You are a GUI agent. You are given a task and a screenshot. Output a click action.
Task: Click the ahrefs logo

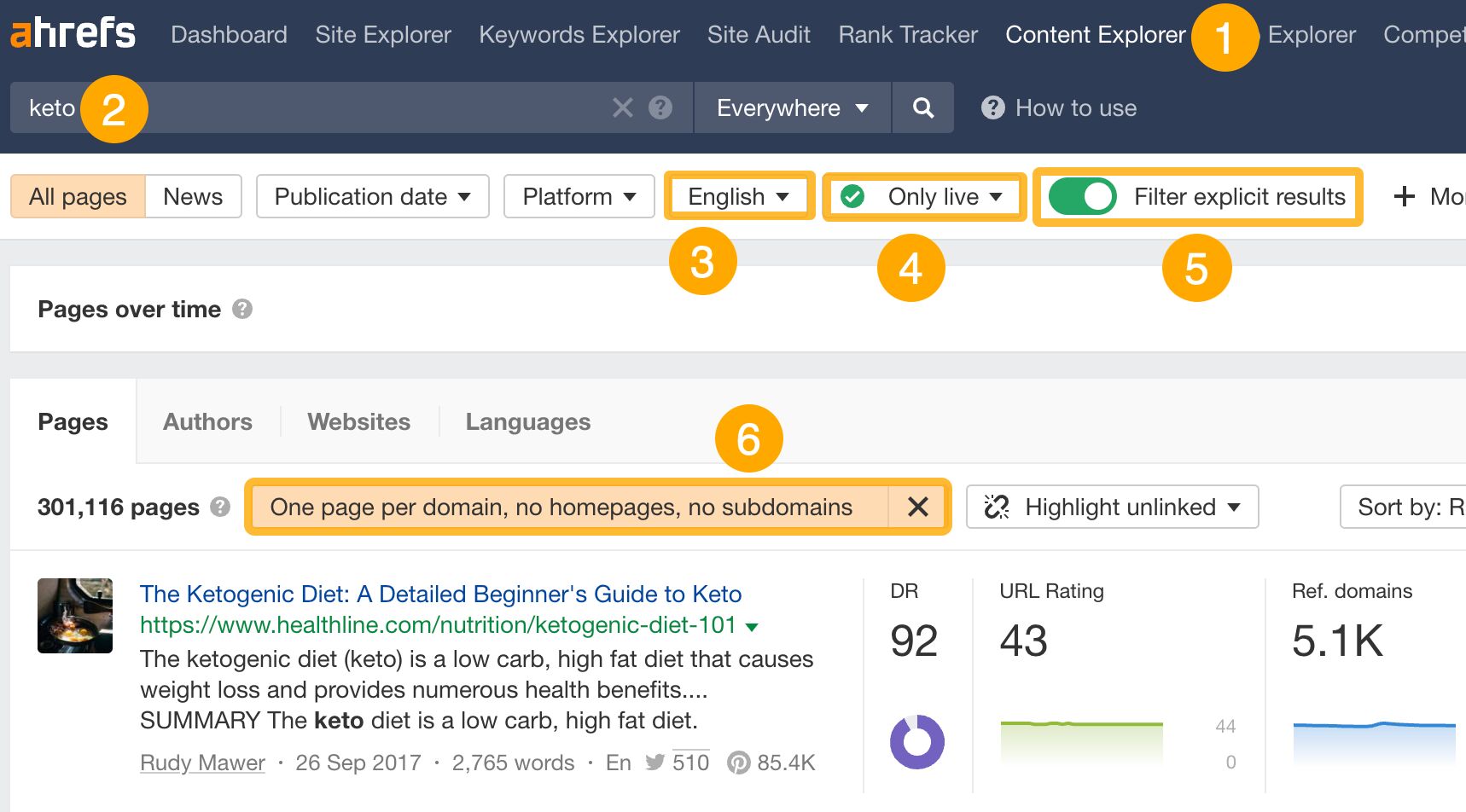point(72,32)
